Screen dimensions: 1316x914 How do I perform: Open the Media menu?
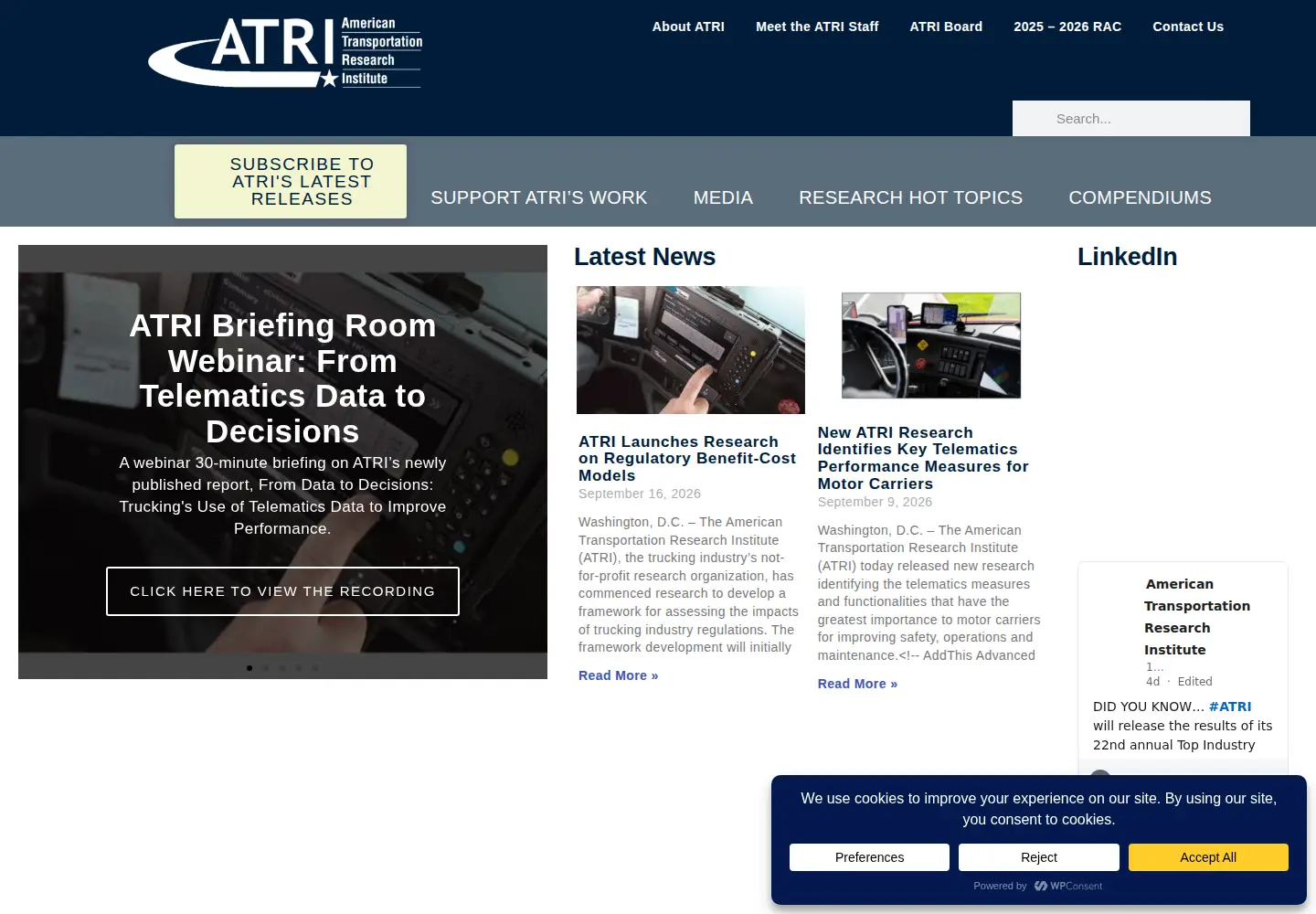pyautogui.click(x=723, y=197)
